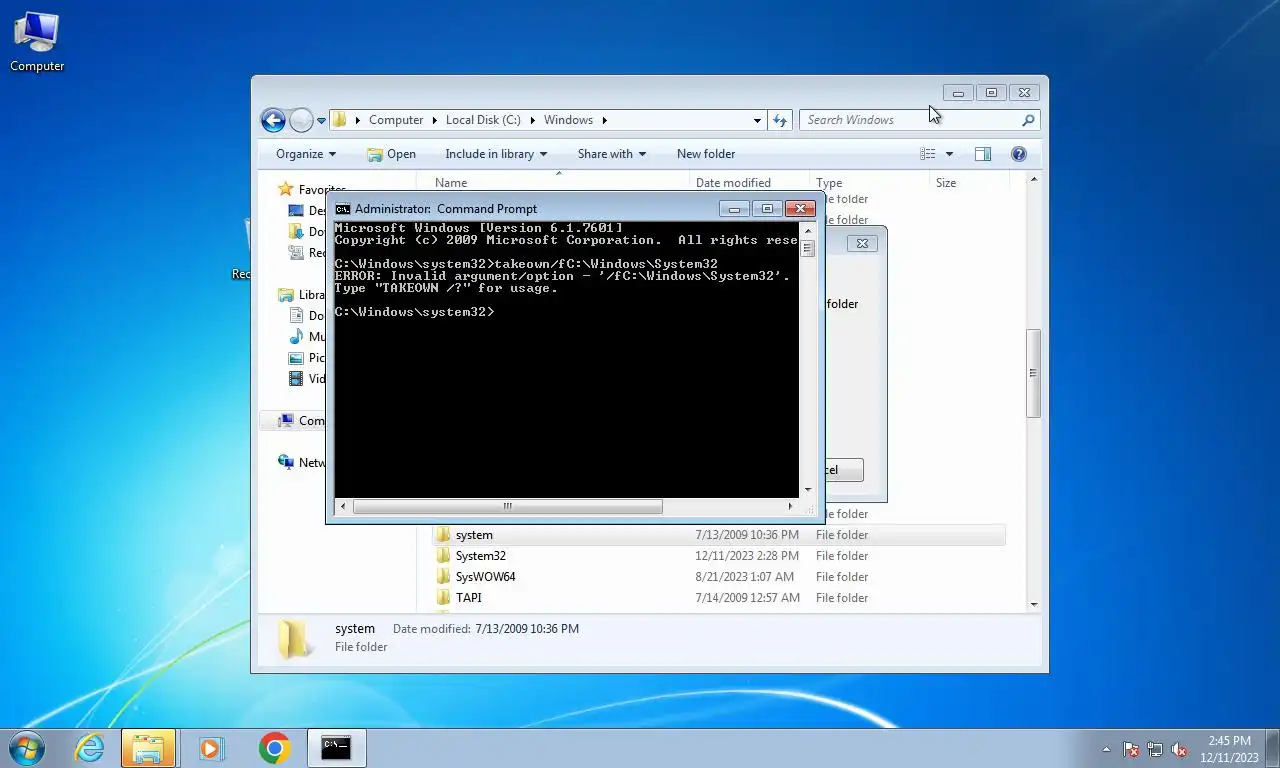Viewport: 1280px width, 768px height.
Task: Open the views more options dropdown arrow
Action: click(949, 154)
